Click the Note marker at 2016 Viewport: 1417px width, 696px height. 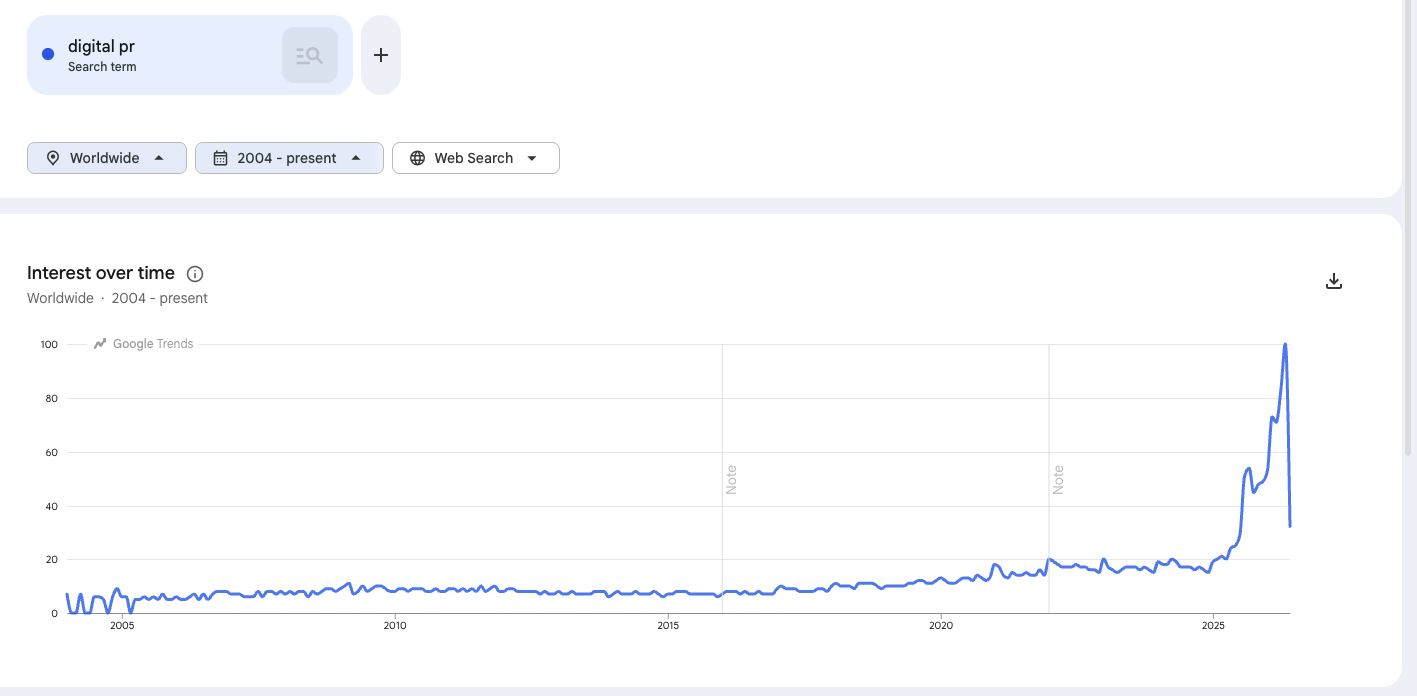[x=731, y=480]
